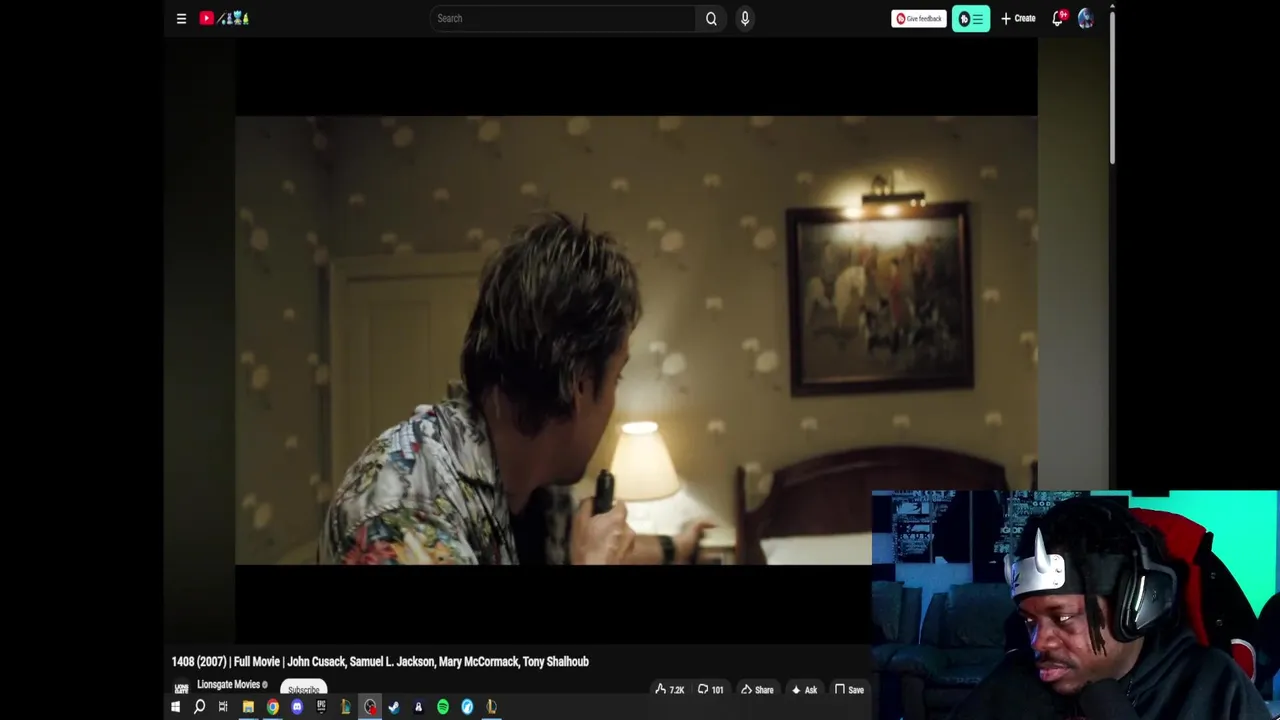The image size is (1280, 720).
Task: Open Windows taskbar search
Action: (x=199, y=707)
